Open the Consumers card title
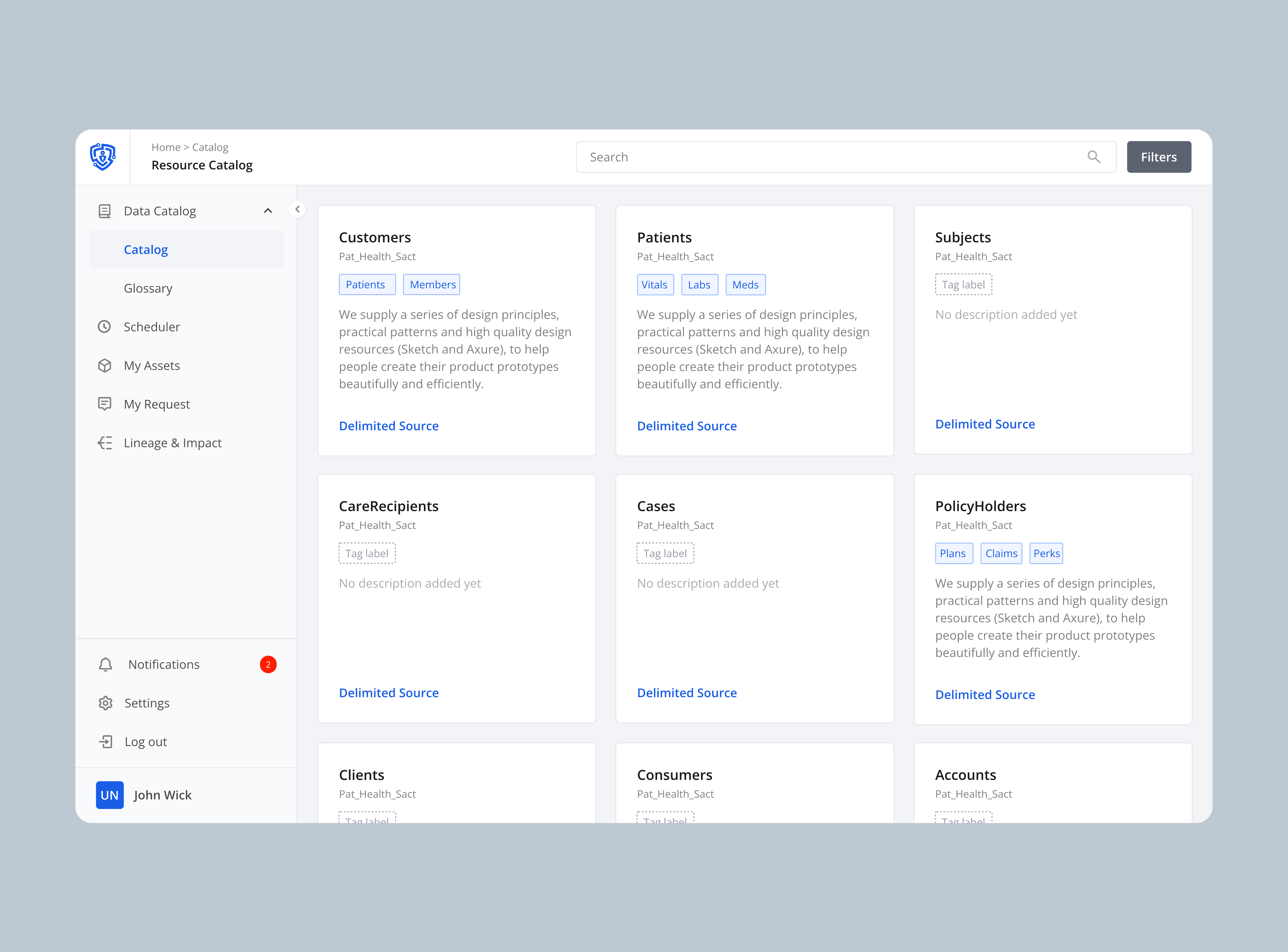1288x952 pixels. pyautogui.click(x=675, y=775)
